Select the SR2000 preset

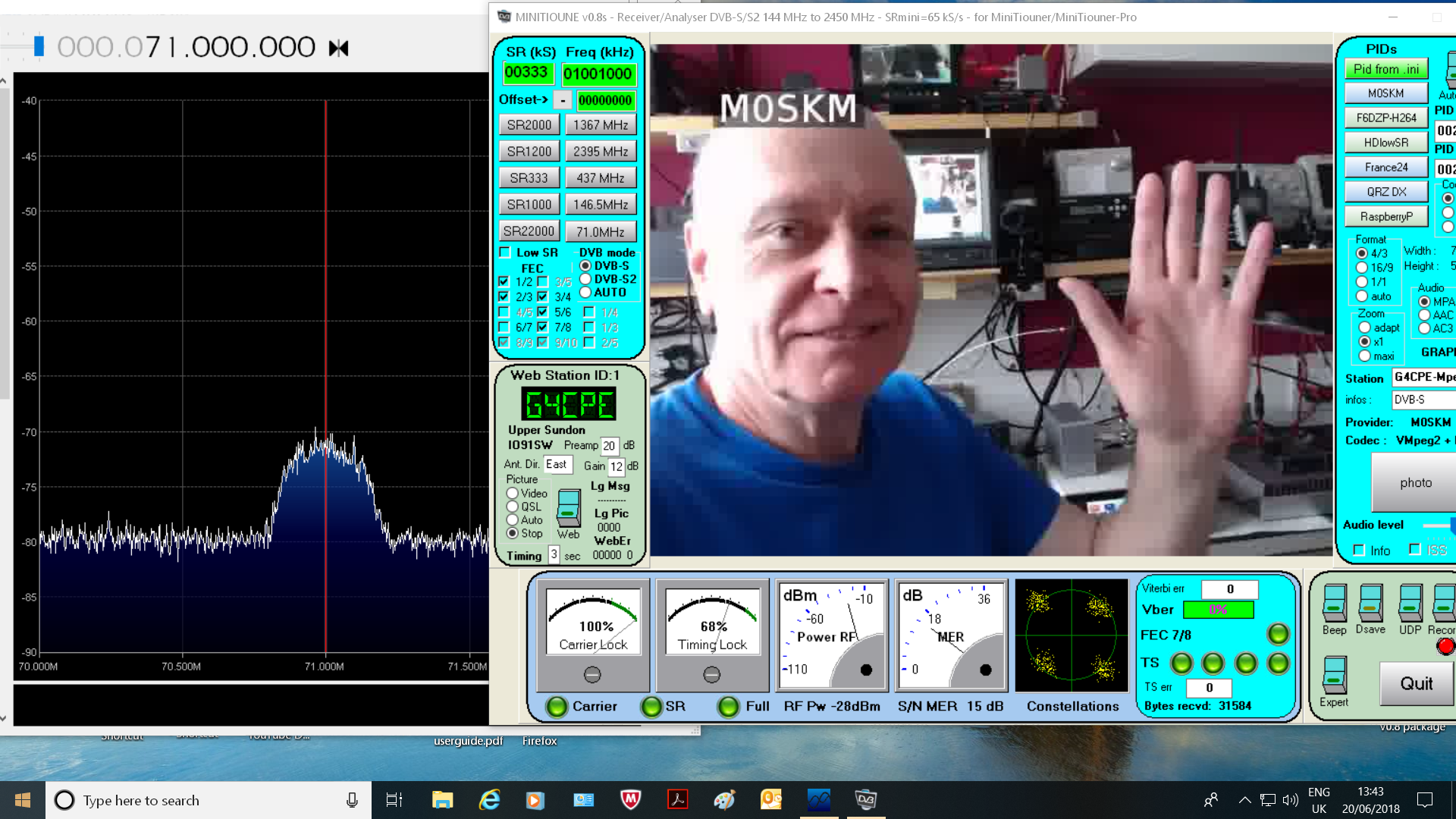529,125
